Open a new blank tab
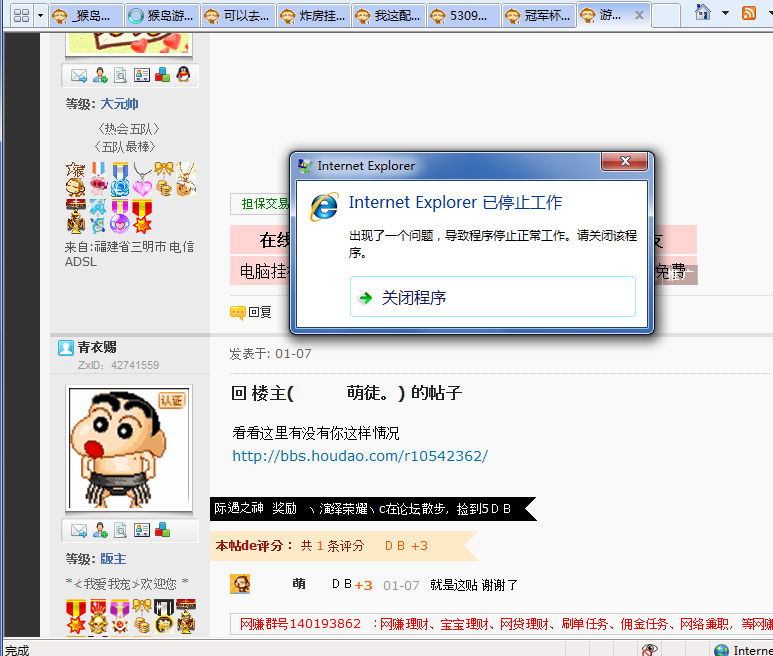 666,16
